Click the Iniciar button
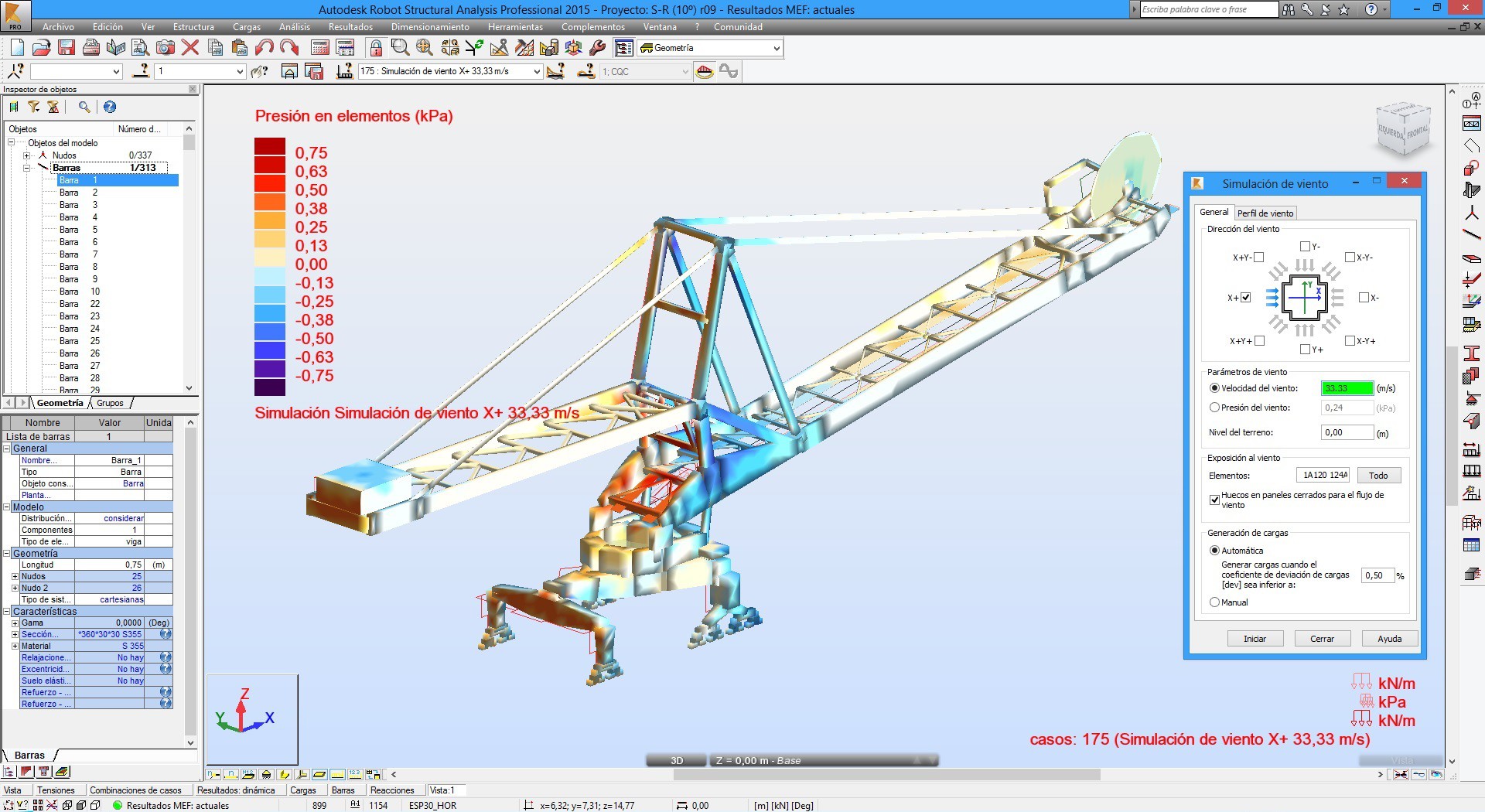The width and height of the screenshot is (1485, 812). [x=1255, y=639]
